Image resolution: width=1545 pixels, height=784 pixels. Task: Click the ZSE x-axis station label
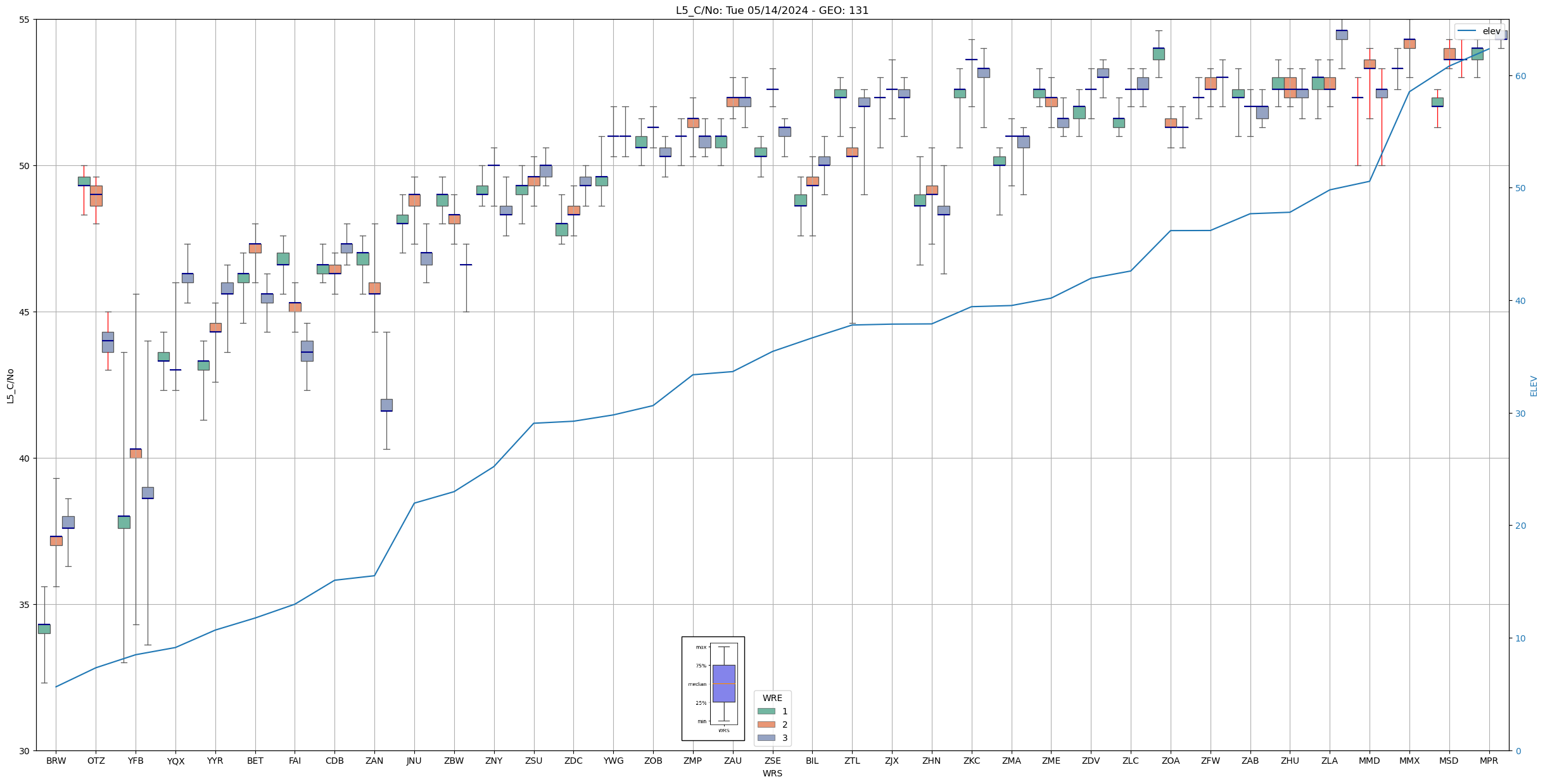[x=772, y=761]
